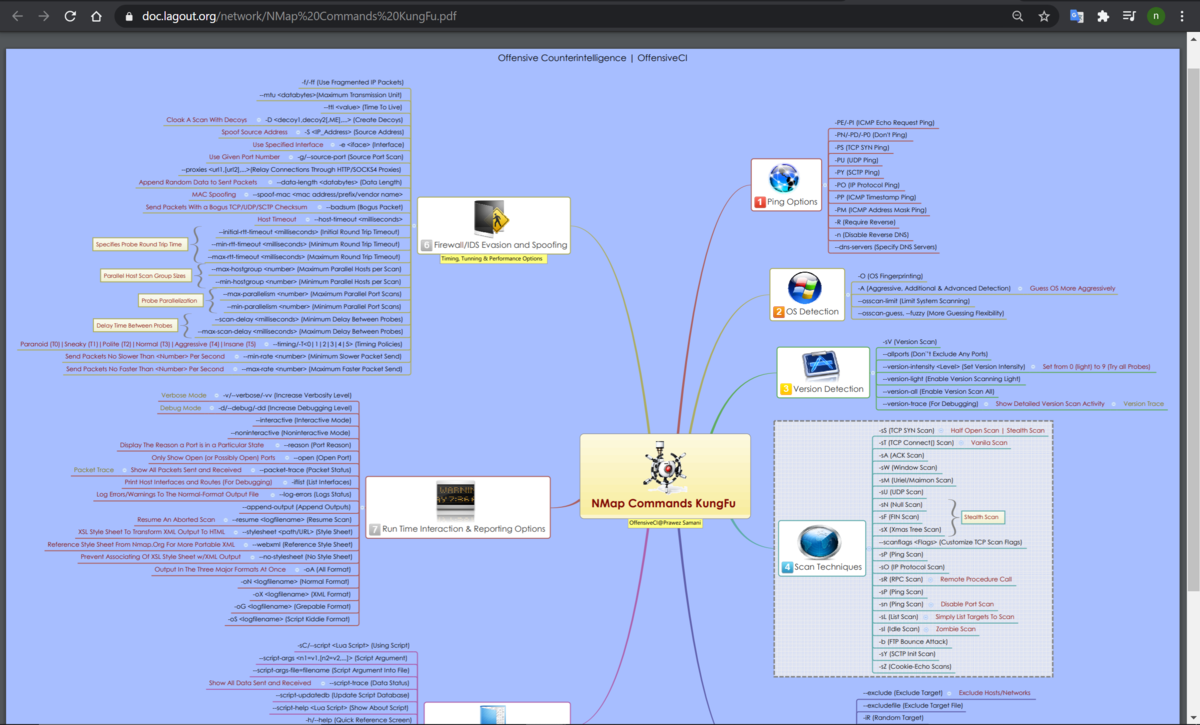Click the Scan Techniques blue sphere icon
Viewport: 1200px width, 725px height.
[820, 542]
